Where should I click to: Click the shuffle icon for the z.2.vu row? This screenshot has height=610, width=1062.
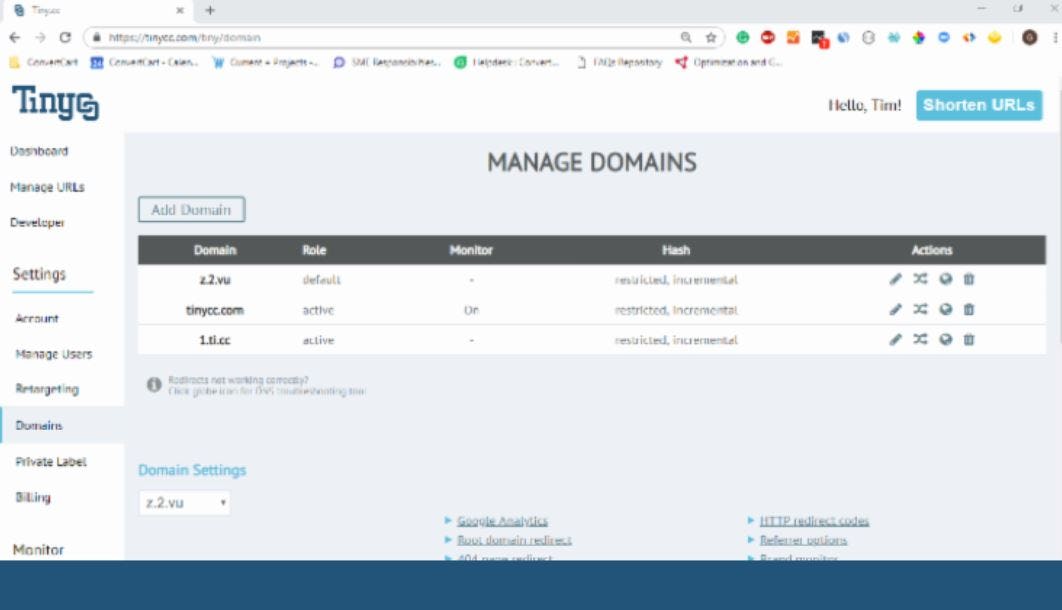click(921, 281)
